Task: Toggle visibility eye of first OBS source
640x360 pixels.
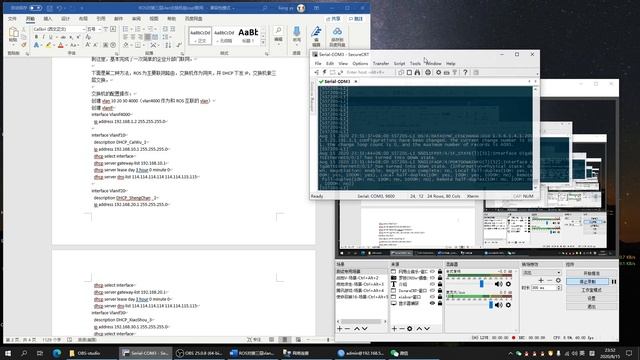Action: tap(432, 271)
